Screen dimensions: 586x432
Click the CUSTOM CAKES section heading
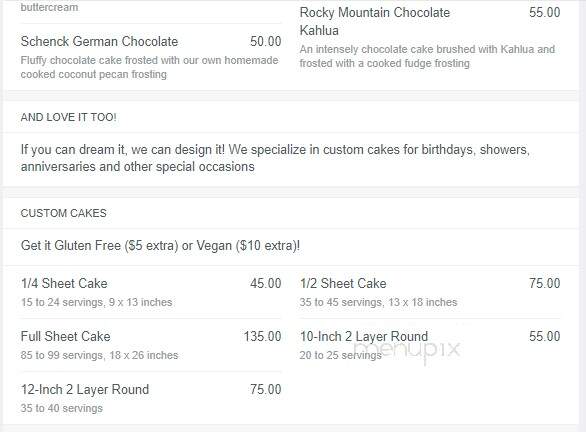64,213
